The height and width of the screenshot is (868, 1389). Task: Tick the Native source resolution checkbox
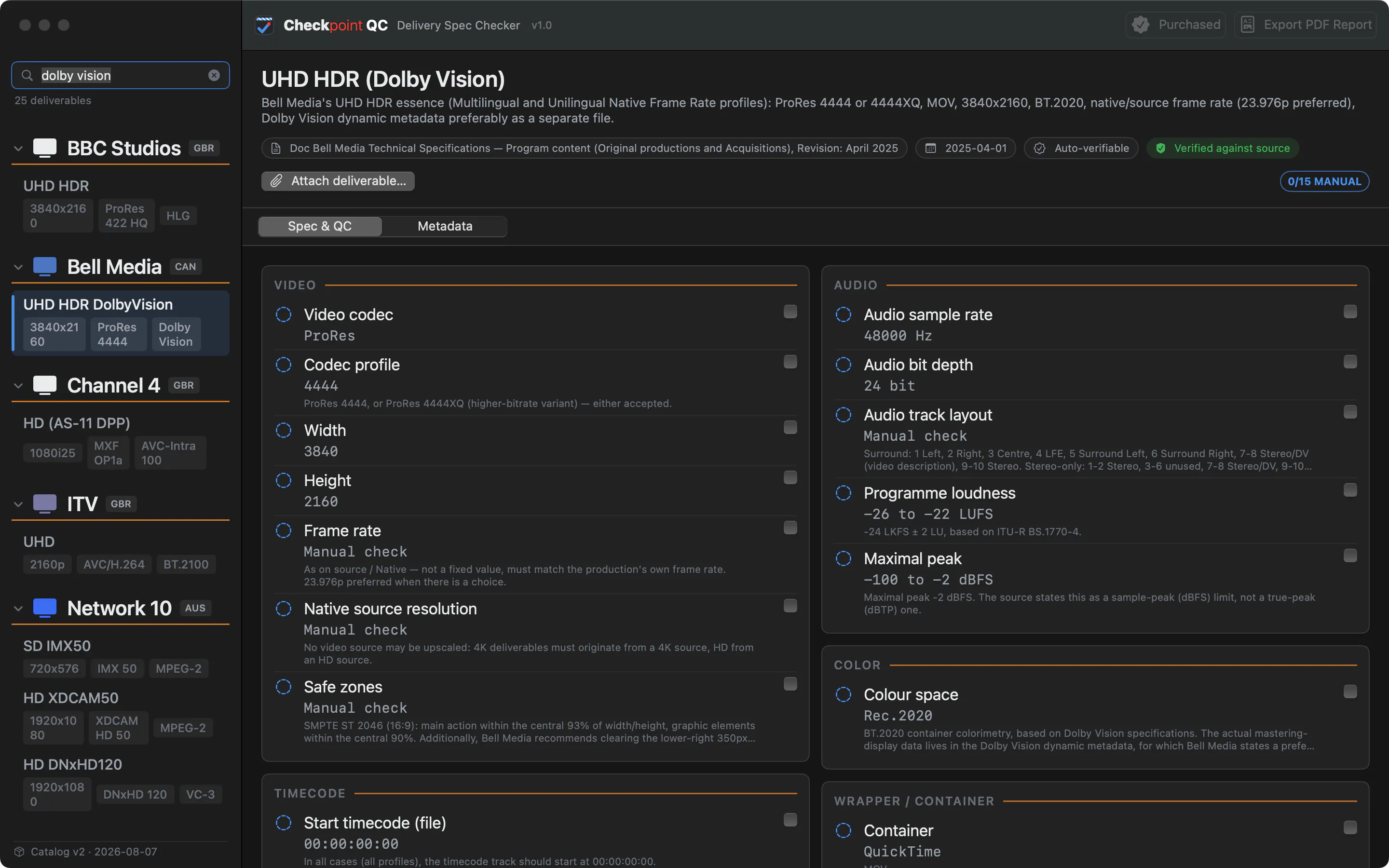(x=790, y=606)
